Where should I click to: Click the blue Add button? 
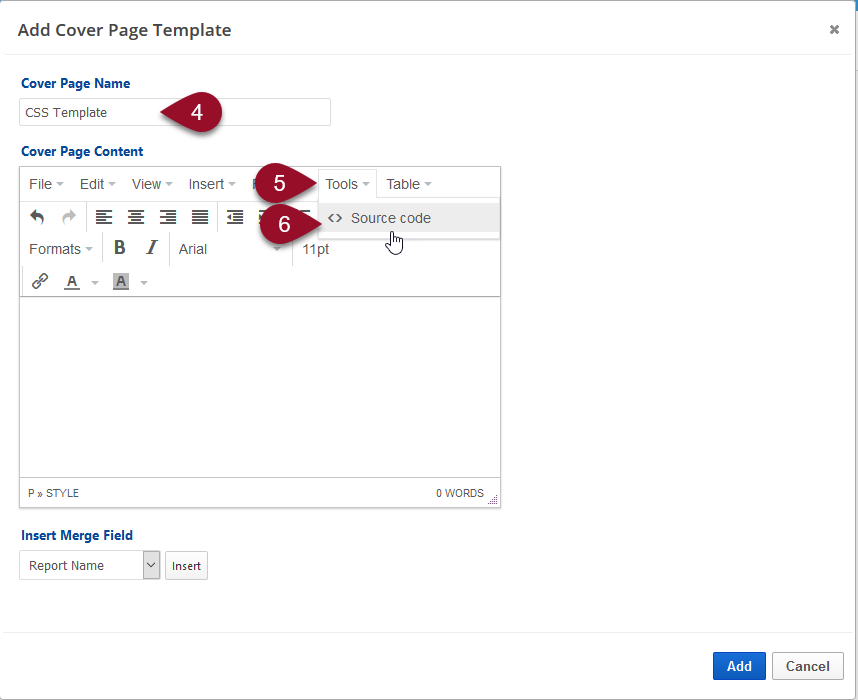tap(739, 666)
